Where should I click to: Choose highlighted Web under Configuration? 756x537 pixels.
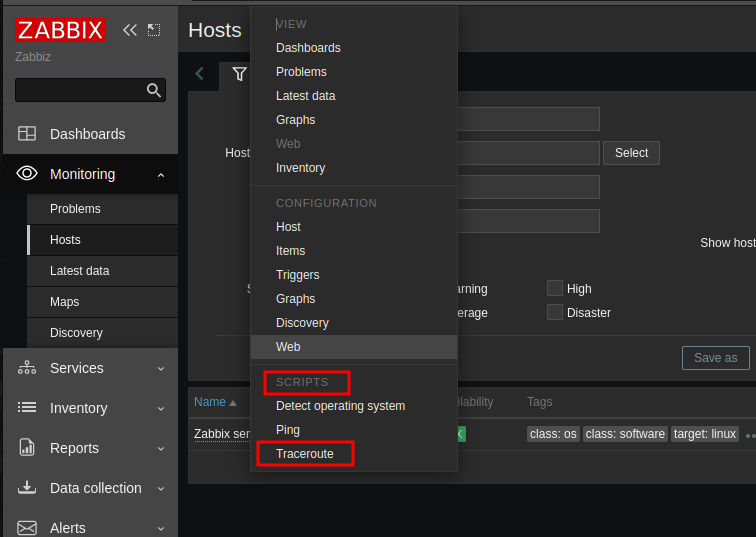point(354,347)
